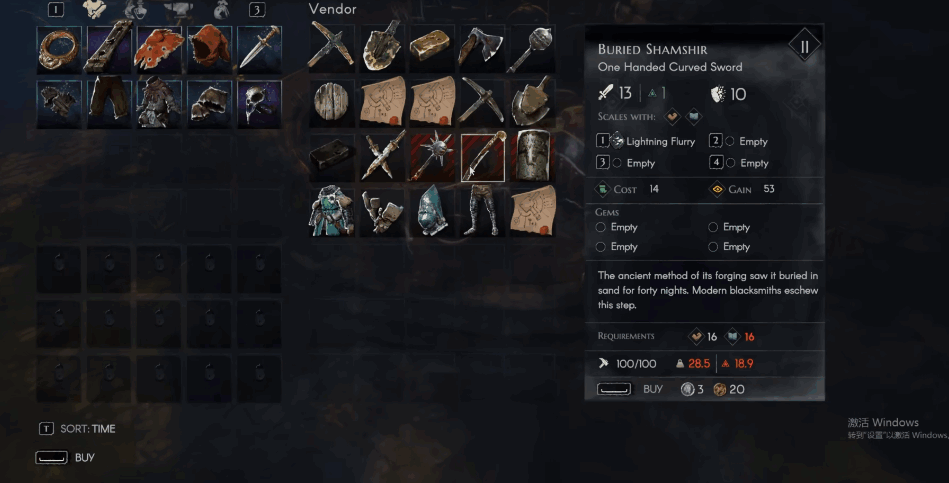Select the first empty gem socket

click(x=617, y=227)
